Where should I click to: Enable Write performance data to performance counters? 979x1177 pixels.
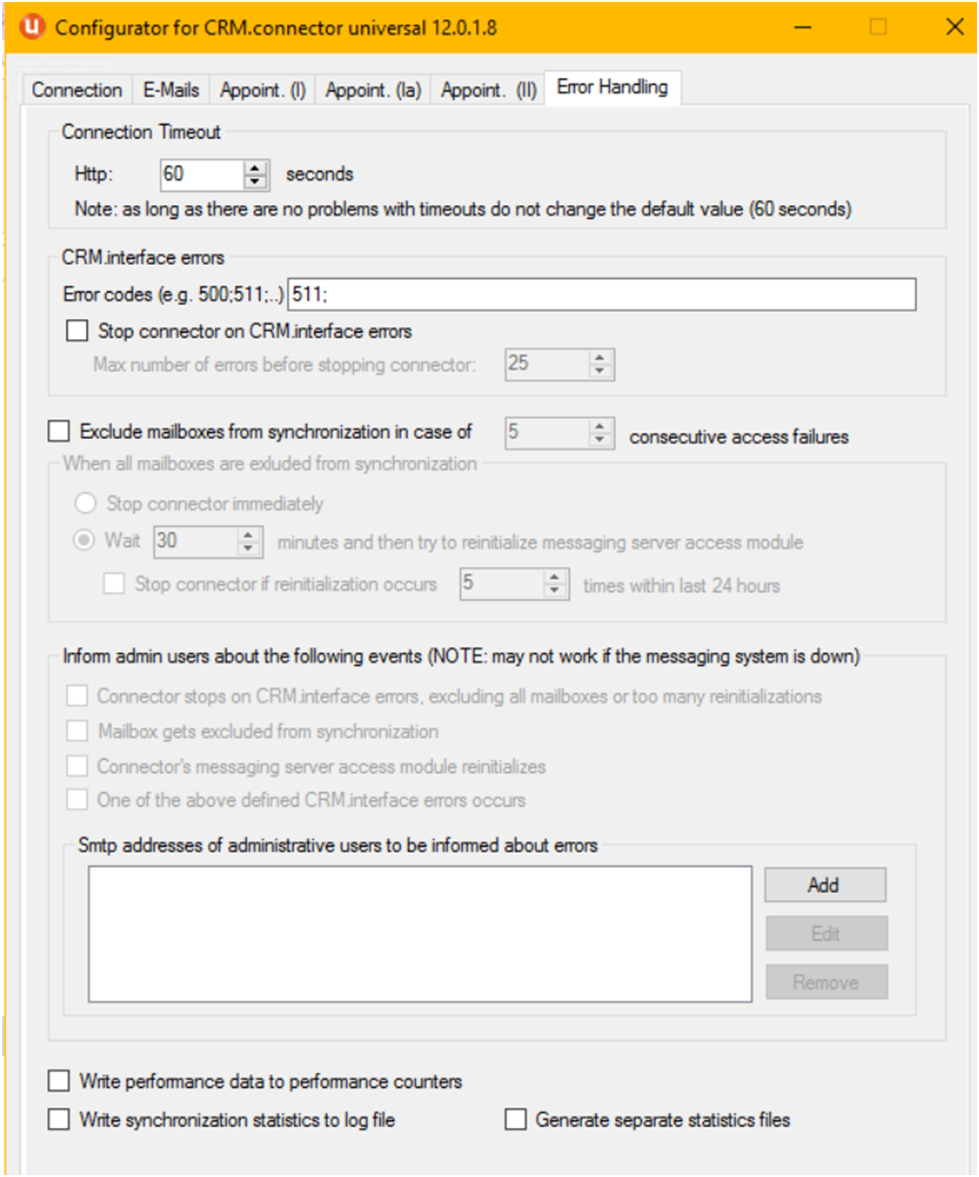tap(59, 1081)
